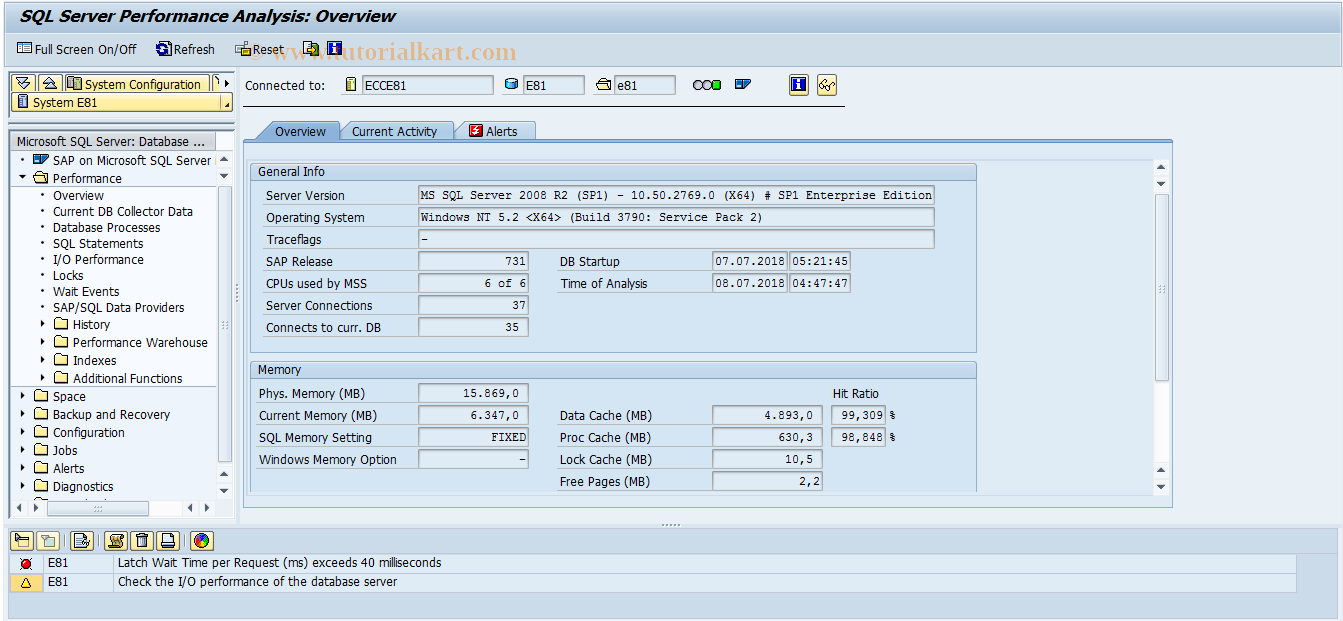Open SAP/SQL Data Providers item
Screen dimensions: 1343x621
pyautogui.click(x=119, y=307)
